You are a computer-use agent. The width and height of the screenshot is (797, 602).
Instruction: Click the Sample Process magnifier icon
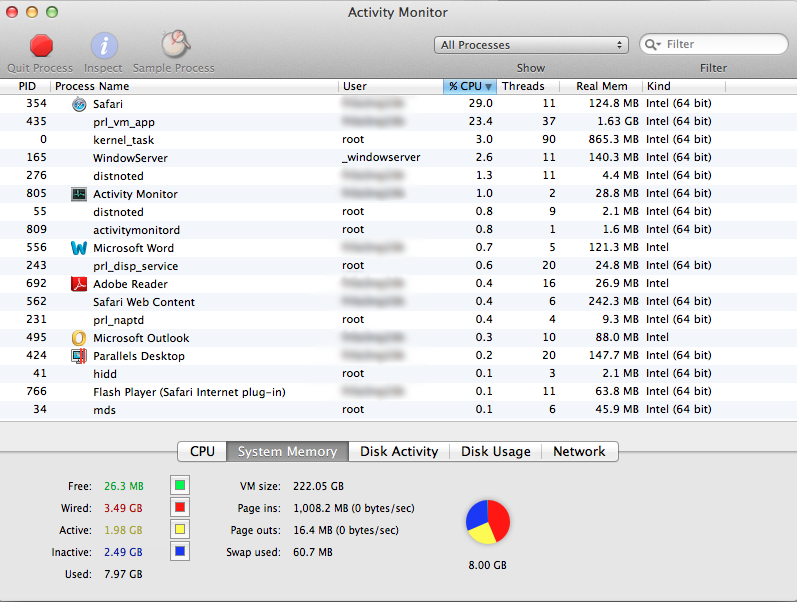[175, 44]
